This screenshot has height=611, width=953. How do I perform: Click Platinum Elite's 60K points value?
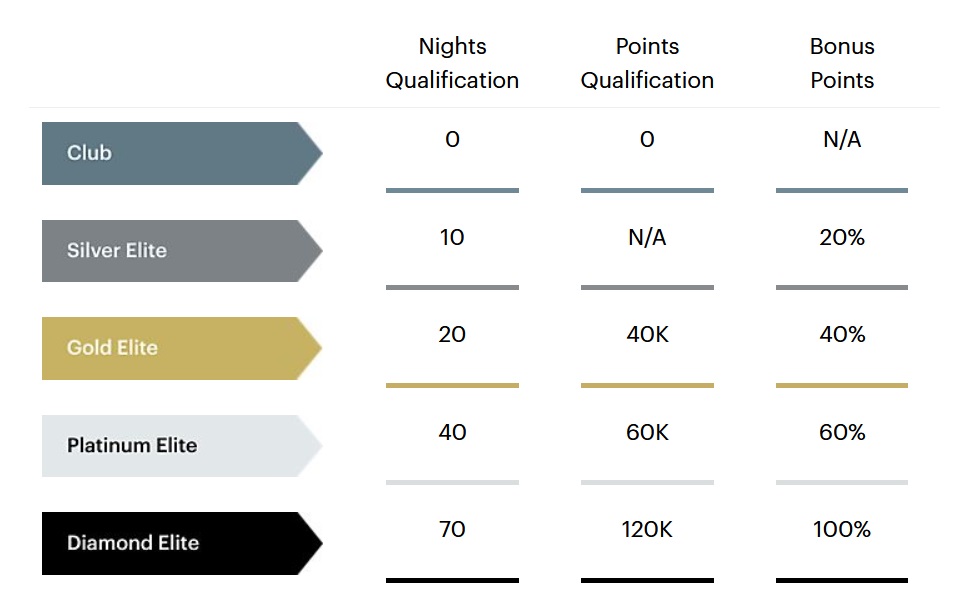pyautogui.click(x=647, y=432)
